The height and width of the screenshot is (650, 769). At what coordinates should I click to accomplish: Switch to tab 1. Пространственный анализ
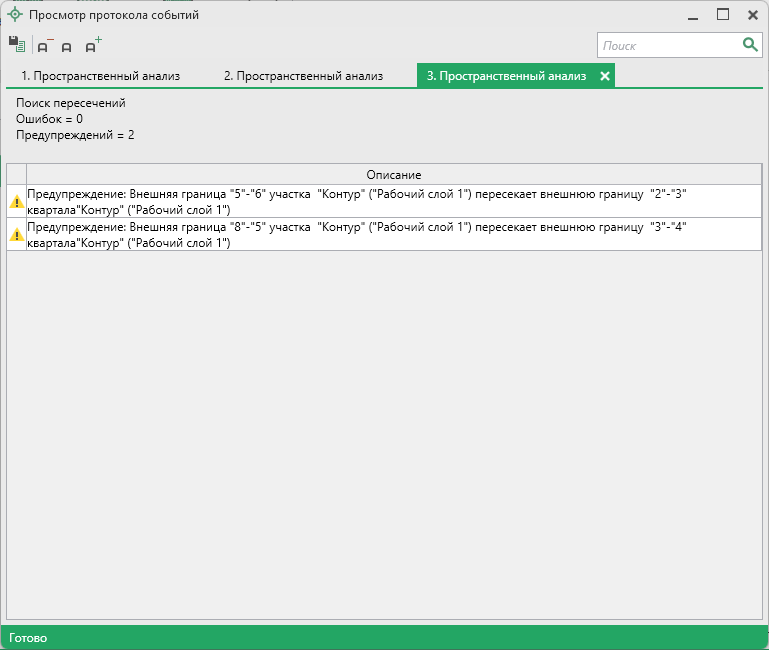(x=100, y=76)
